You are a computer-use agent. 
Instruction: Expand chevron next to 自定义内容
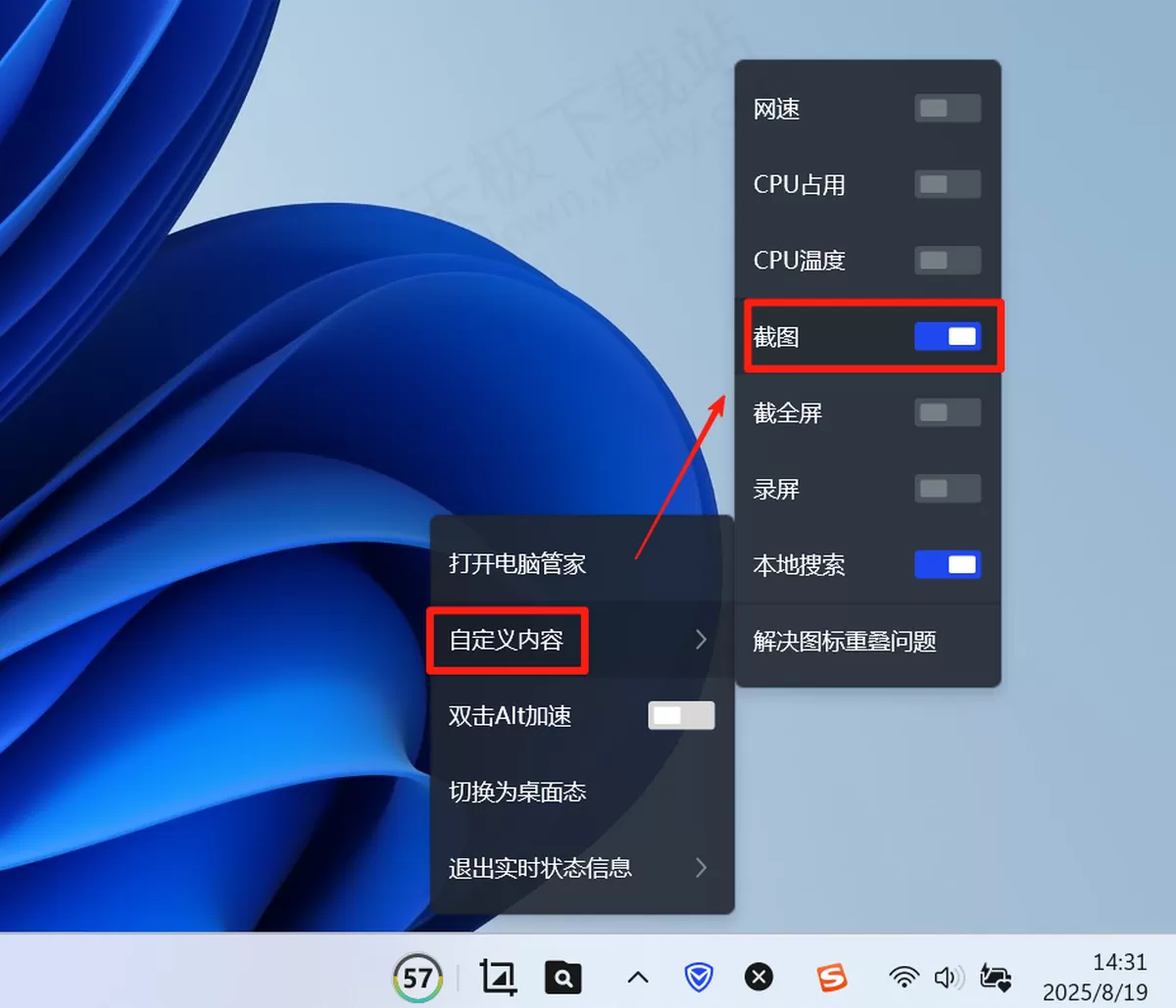pos(701,640)
